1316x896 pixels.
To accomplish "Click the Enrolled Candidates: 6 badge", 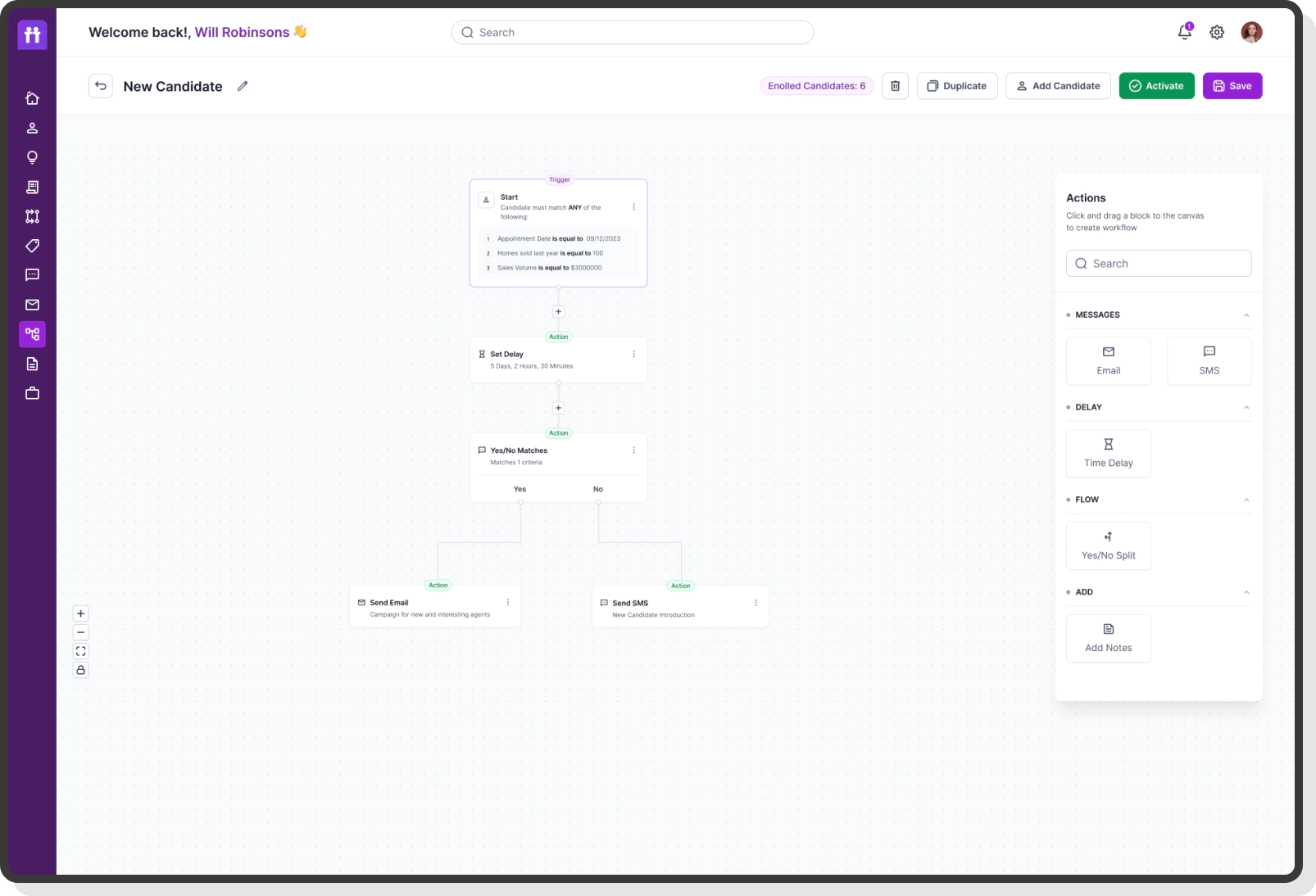I will 816,86.
